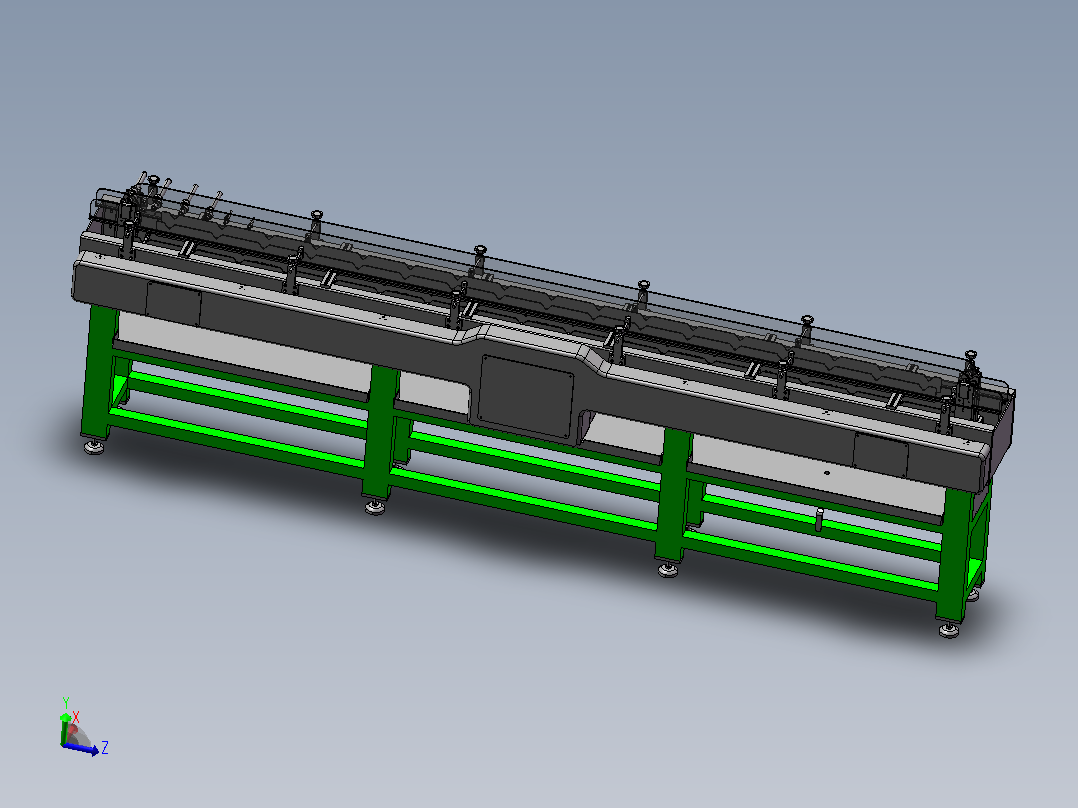Select the small access panel near left end

173,303
